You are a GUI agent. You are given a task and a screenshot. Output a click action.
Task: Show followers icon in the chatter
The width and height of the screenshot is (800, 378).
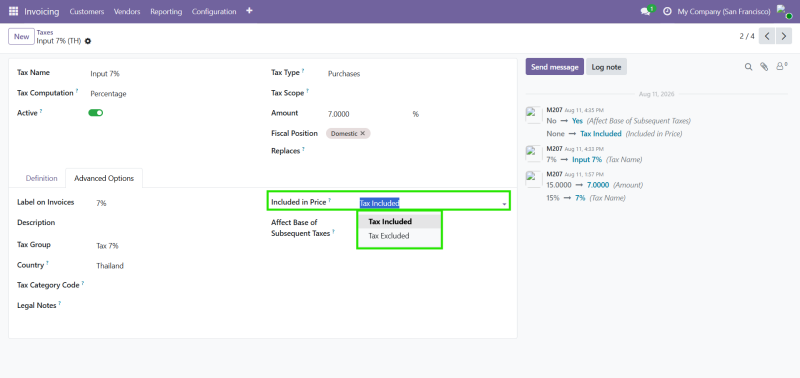coord(781,66)
